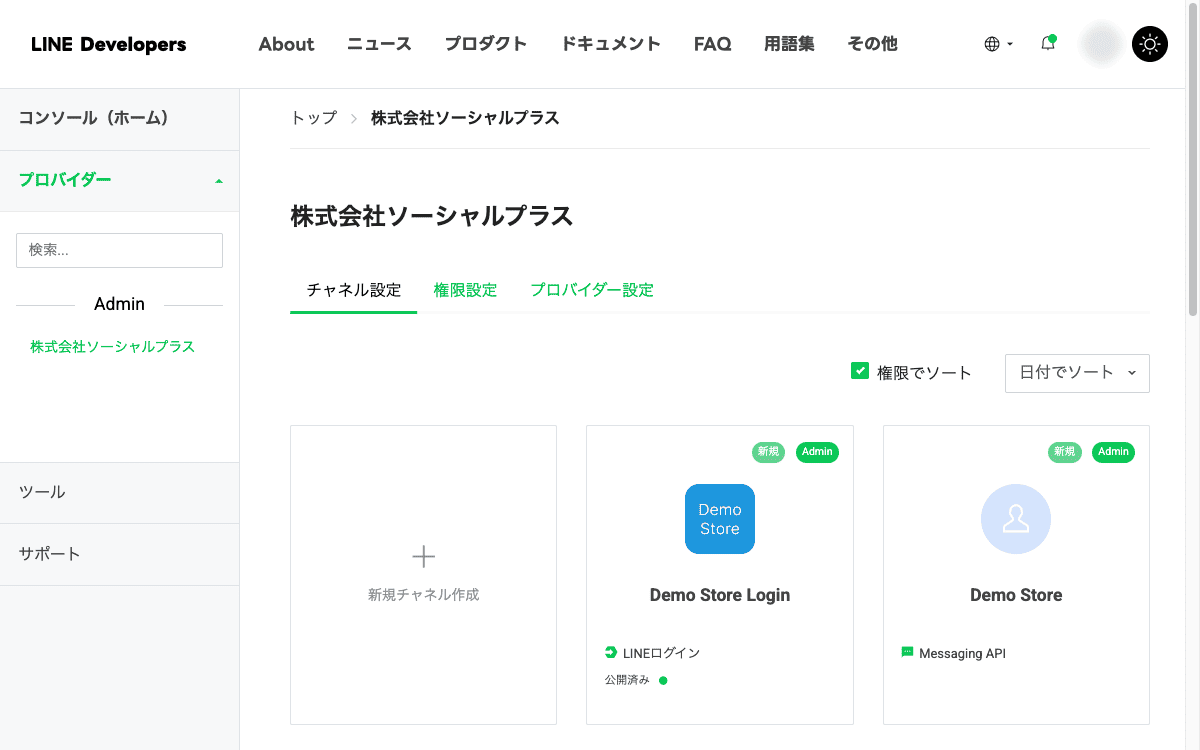The width and height of the screenshot is (1200, 750).
Task: Click 新規 badge on Demo Store Login card
Action: (x=768, y=452)
